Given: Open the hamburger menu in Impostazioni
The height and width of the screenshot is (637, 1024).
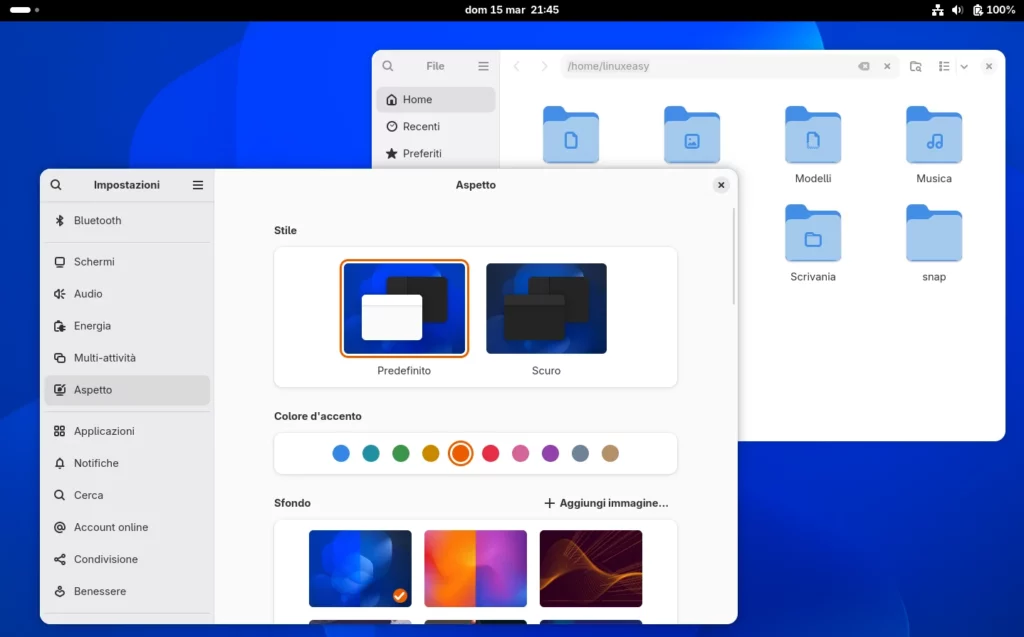Looking at the screenshot, I should coord(198,185).
